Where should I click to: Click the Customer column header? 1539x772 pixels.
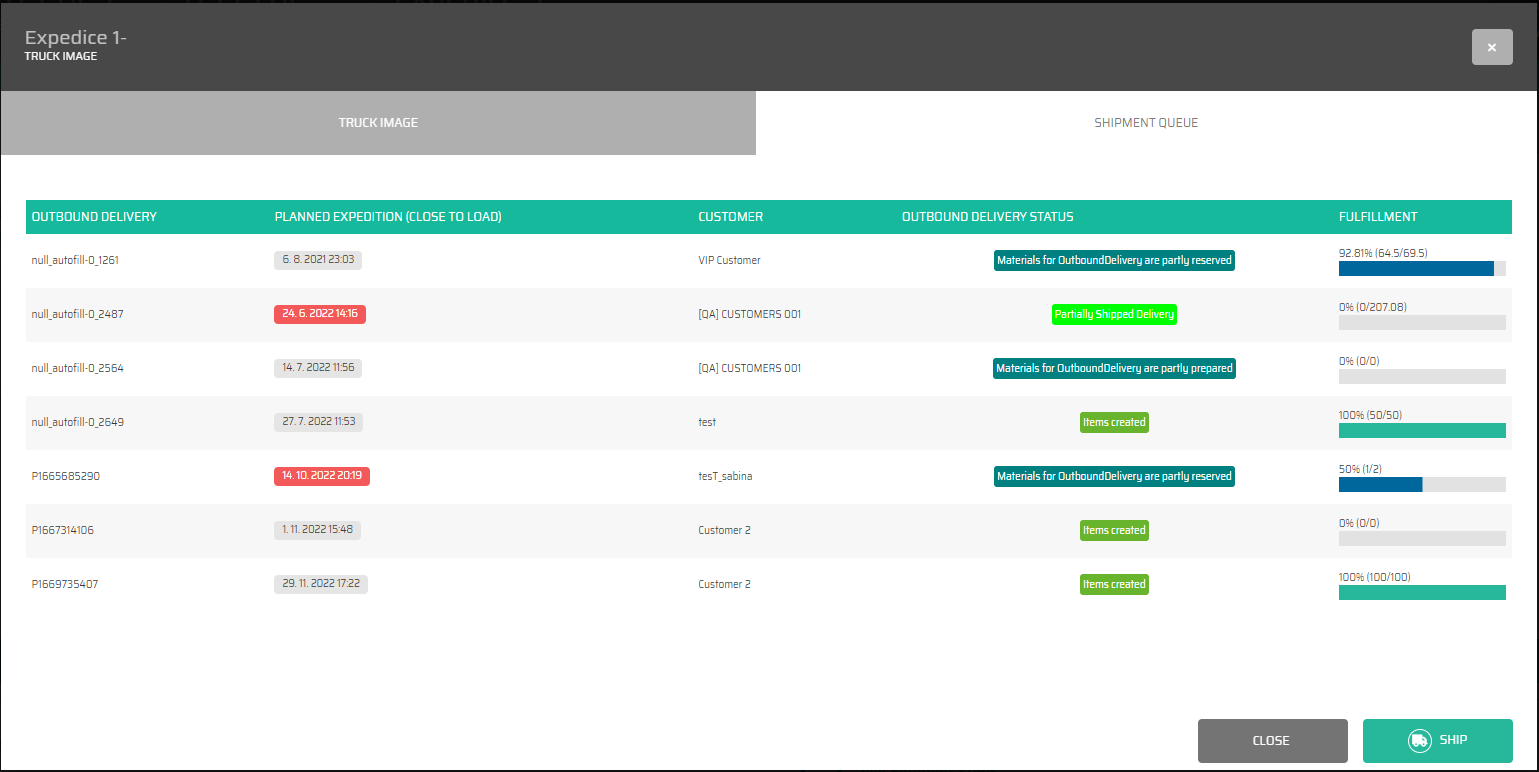(x=730, y=217)
